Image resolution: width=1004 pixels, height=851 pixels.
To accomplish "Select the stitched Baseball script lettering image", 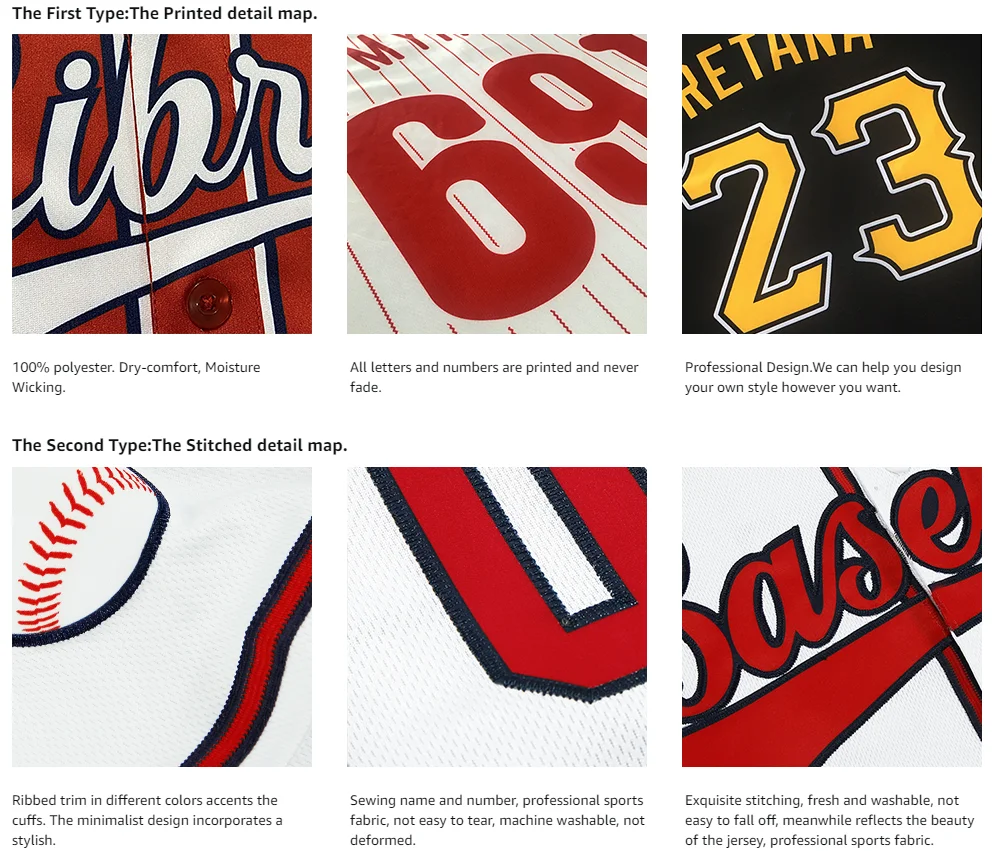I will click(832, 617).
